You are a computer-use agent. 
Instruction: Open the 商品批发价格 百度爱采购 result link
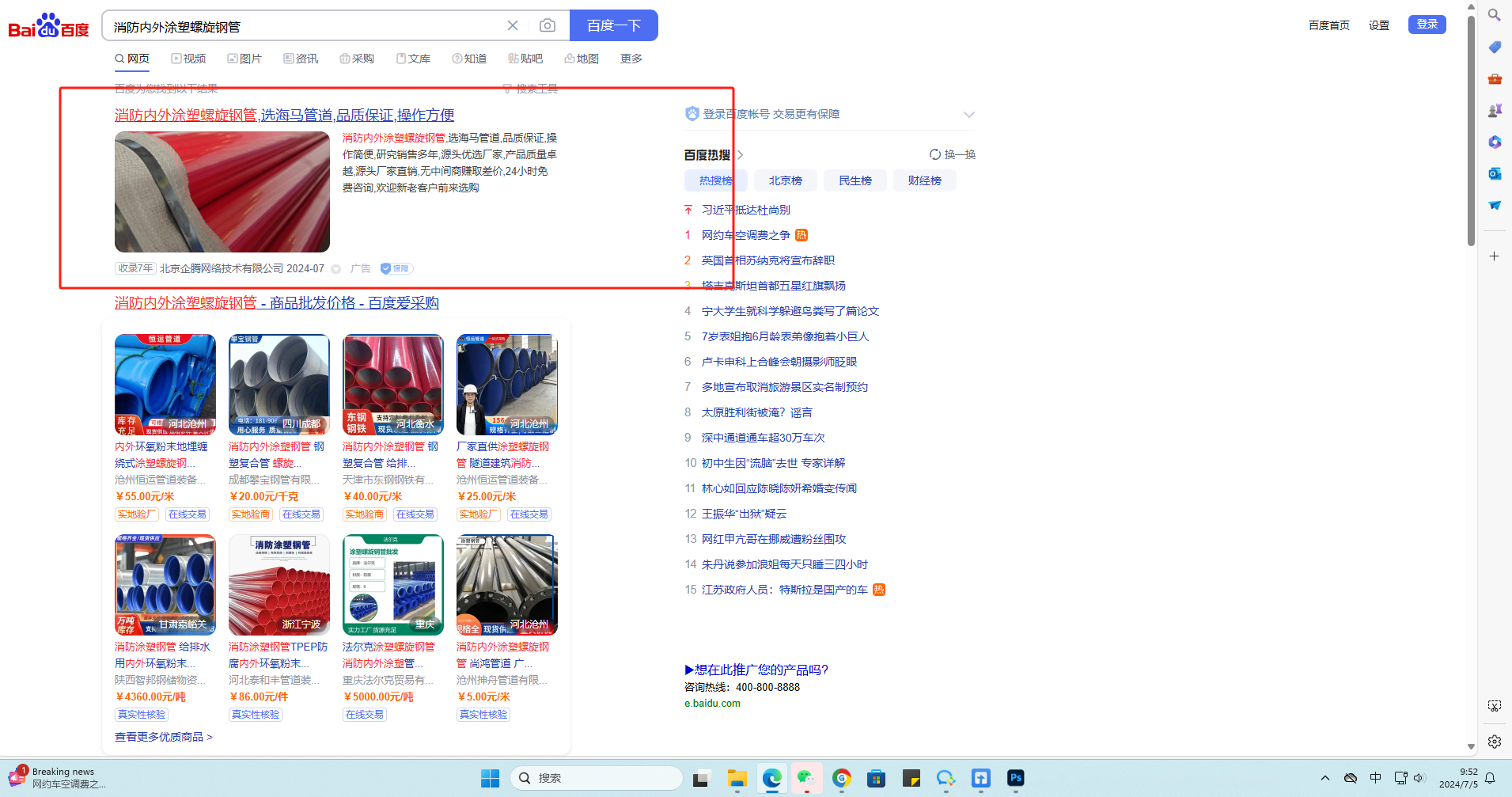coord(277,303)
